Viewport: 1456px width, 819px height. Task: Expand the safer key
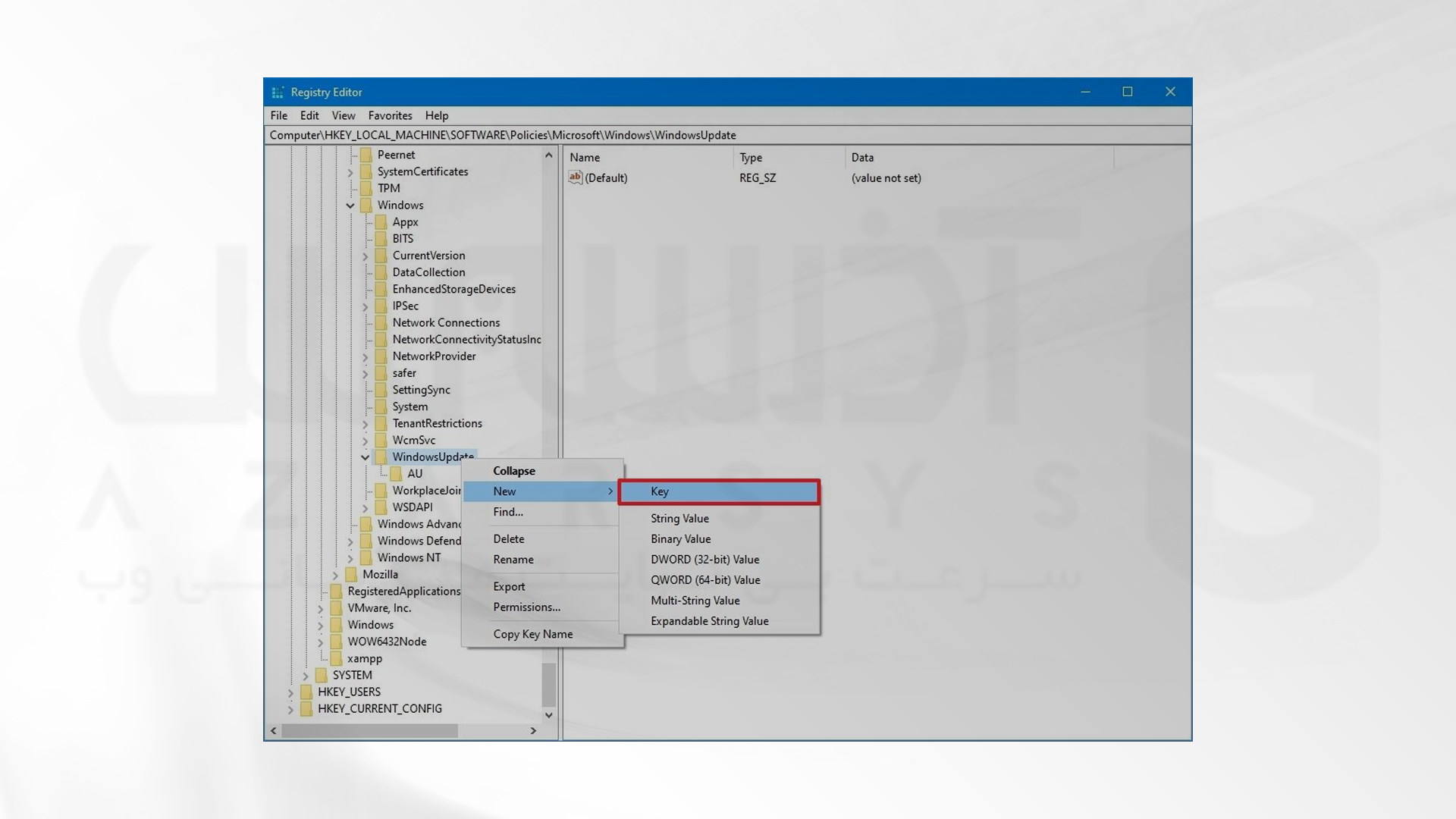click(x=365, y=374)
